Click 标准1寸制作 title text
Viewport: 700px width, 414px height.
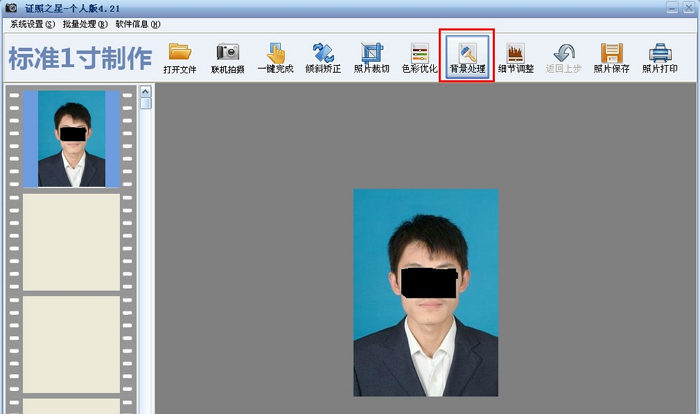[x=80, y=59]
